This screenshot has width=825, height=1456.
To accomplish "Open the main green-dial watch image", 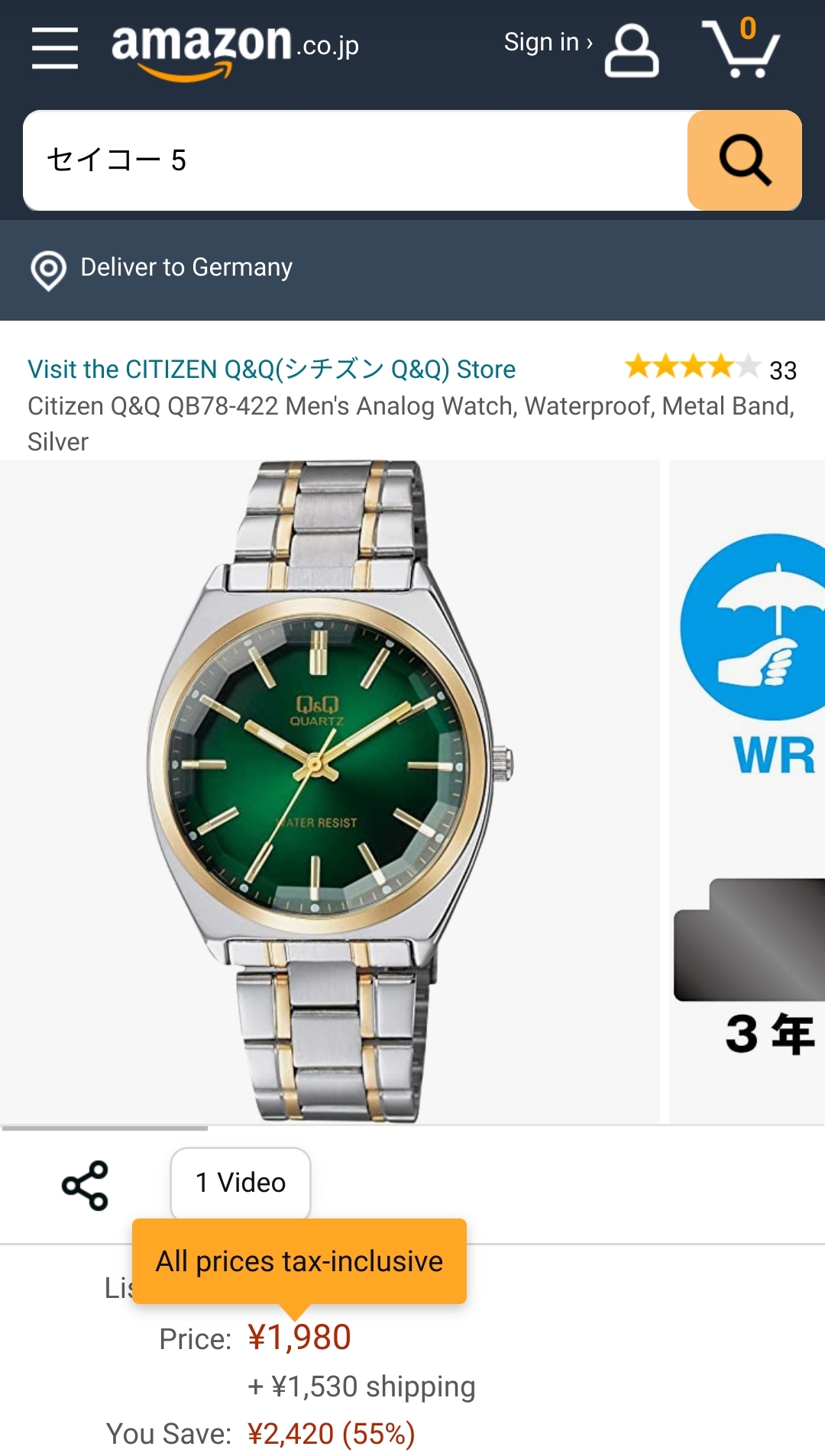I will pos(330,791).
